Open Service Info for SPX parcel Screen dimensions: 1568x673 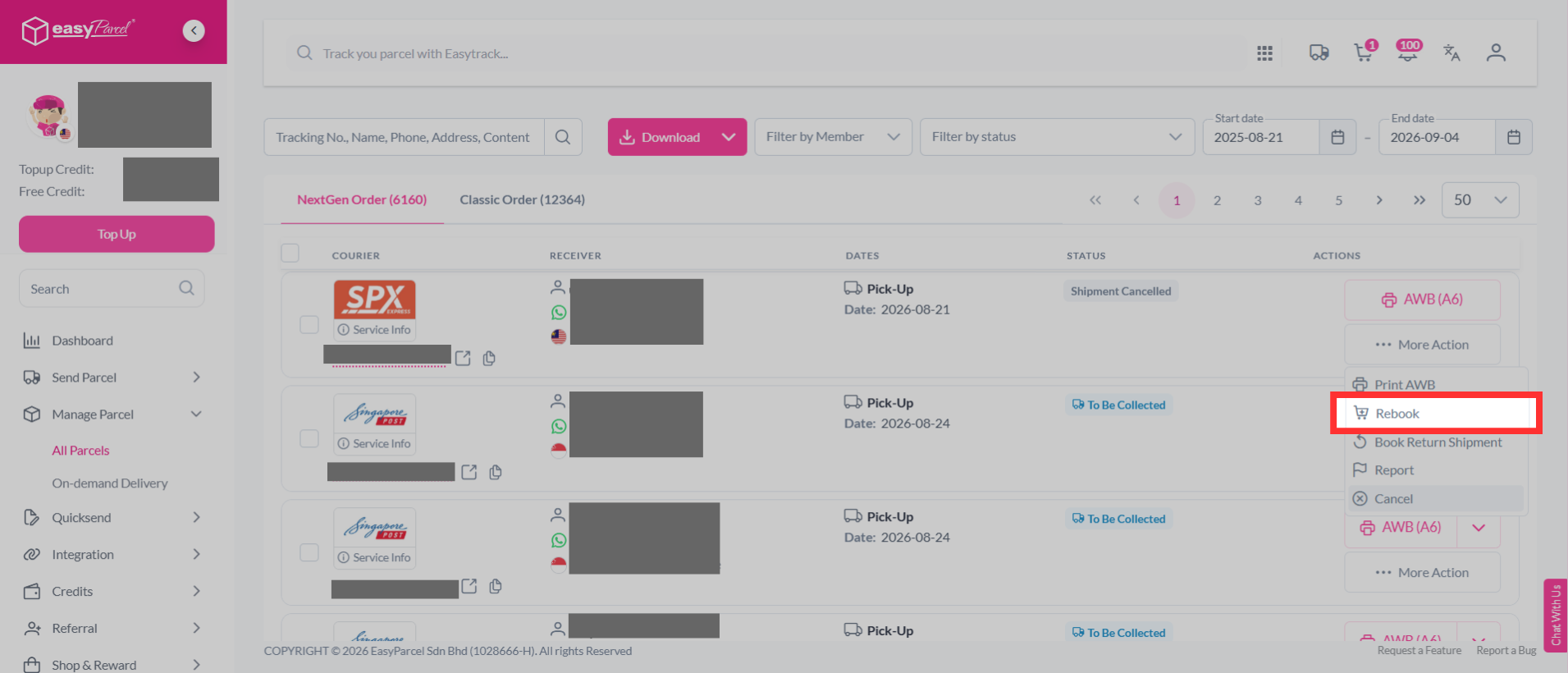[x=374, y=330]
